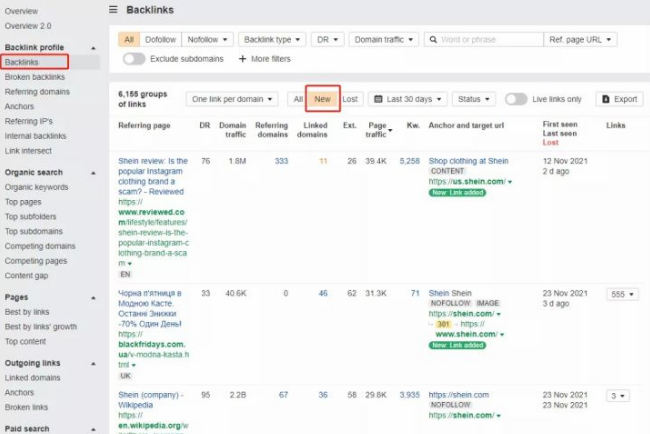The width and height of the screenshot is (650, 434).
Task: Go to Broken backlinks in the sidebar
Action: tap(36, 77)
